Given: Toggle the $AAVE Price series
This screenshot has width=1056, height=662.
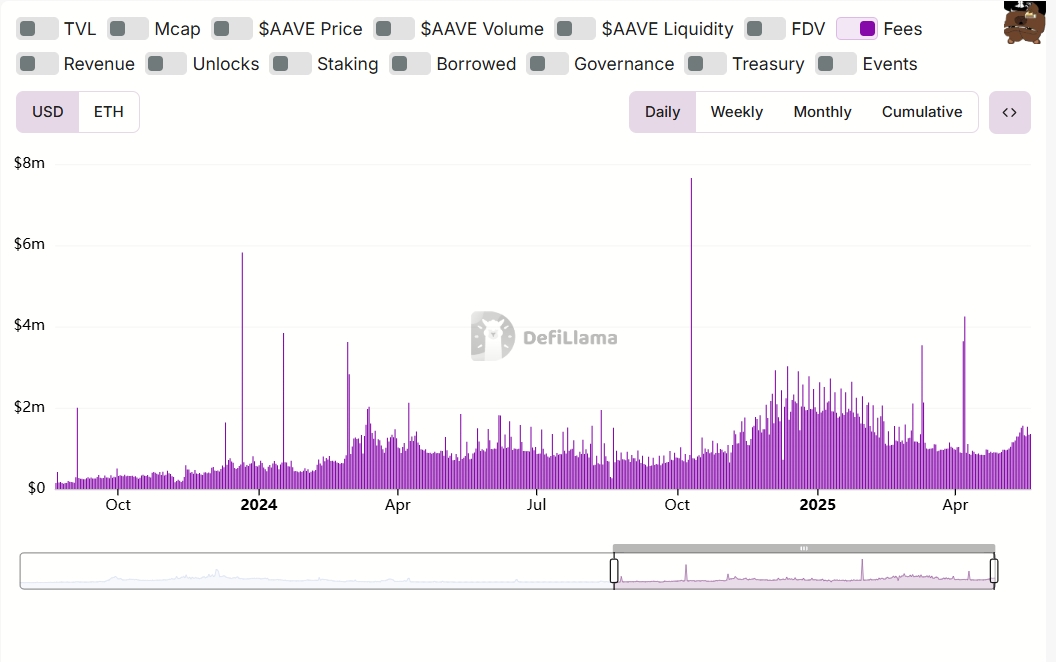Looking at the screenshot, I should click(232, 29).
